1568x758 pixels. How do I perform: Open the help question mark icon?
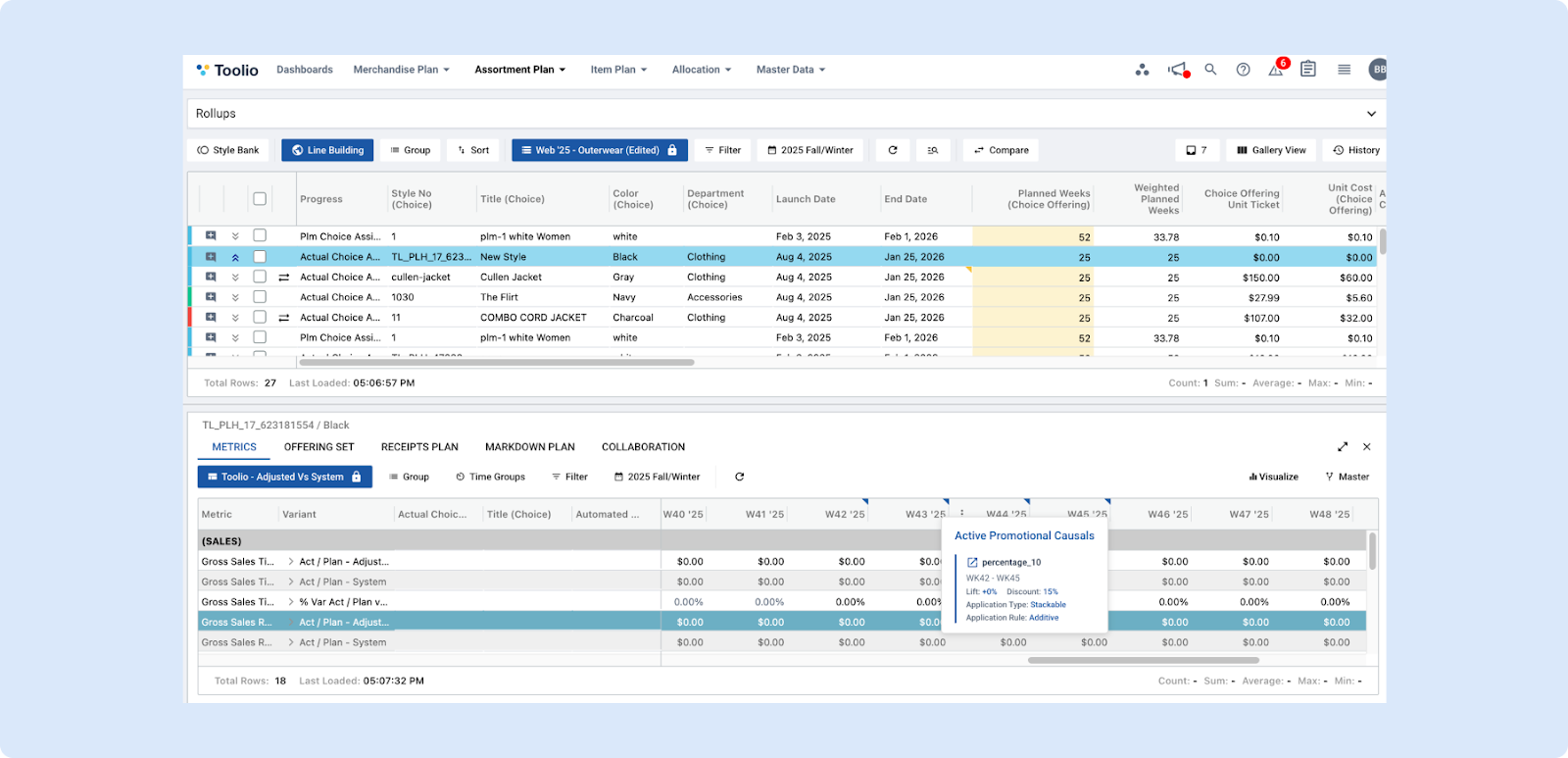tap(1243, 70)
